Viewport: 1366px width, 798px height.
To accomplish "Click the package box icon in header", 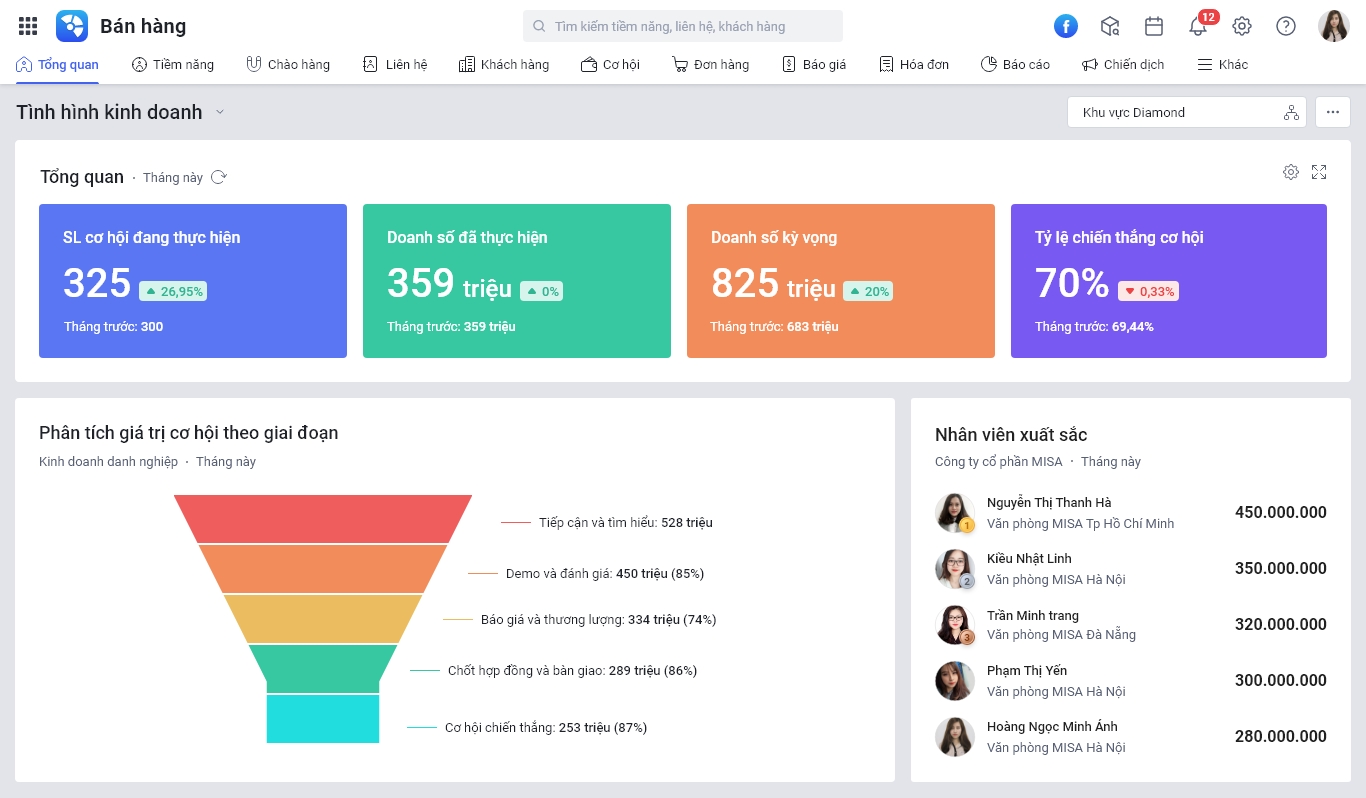I will [x=1110, y=26].
